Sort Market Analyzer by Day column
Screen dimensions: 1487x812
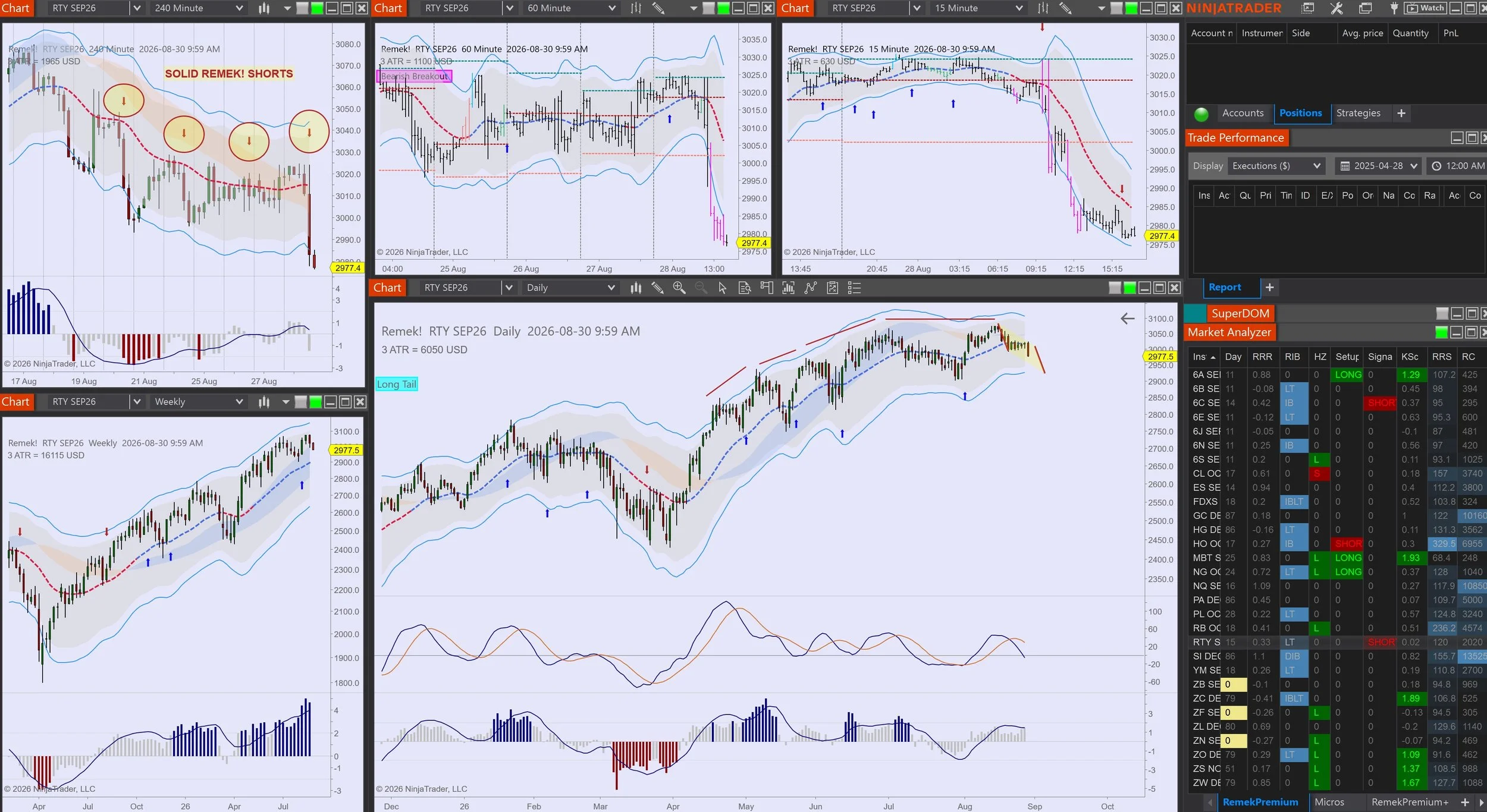[x=1233, y=357]
